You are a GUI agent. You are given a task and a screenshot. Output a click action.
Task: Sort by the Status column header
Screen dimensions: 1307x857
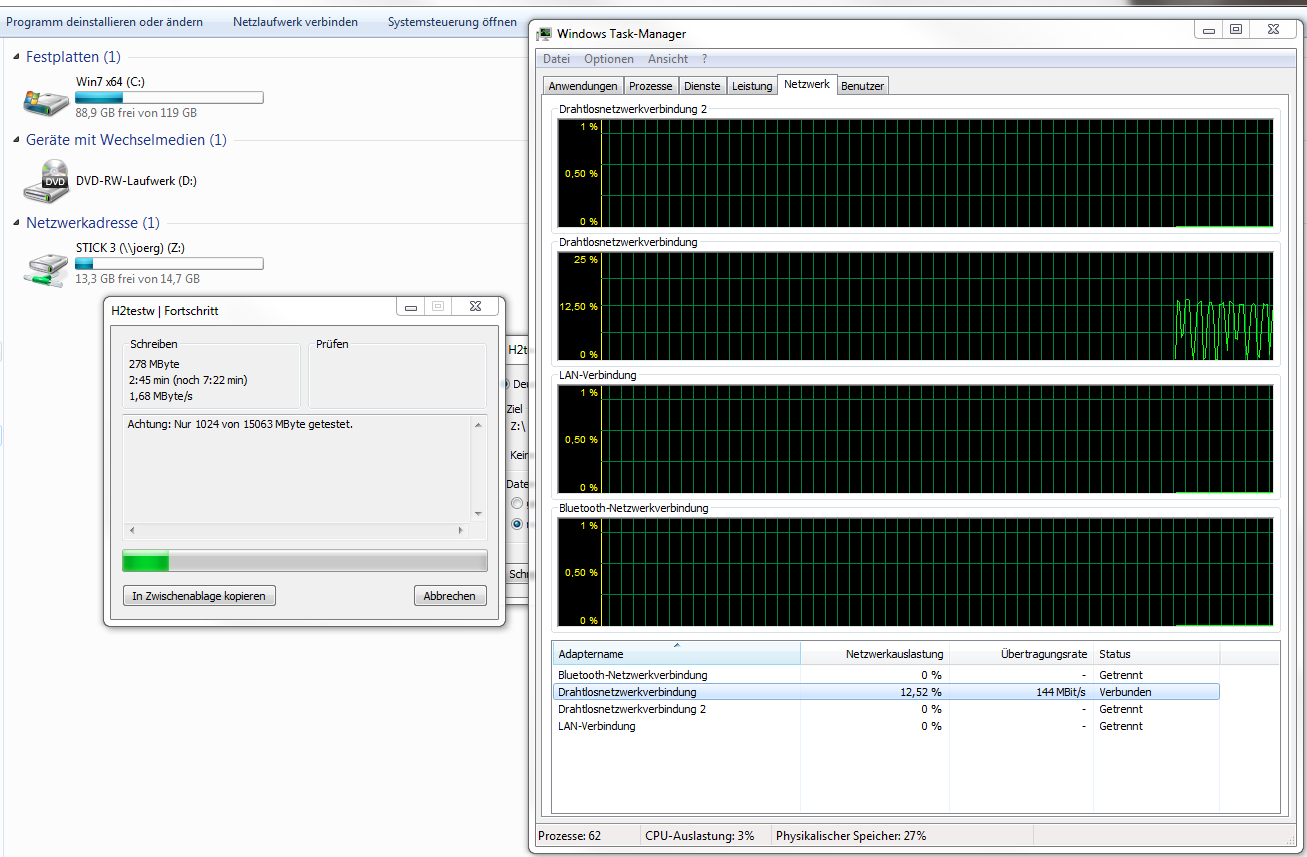click(x=1157, y=654)
